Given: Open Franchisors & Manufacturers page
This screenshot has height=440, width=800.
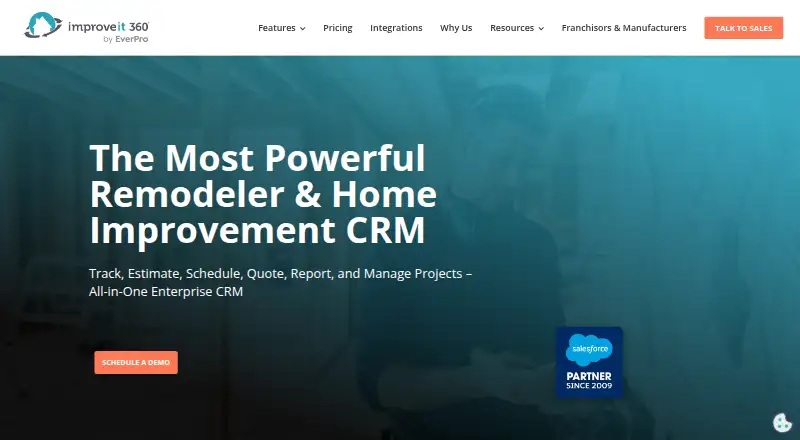Looking at the screenshot, I should 624,28.
